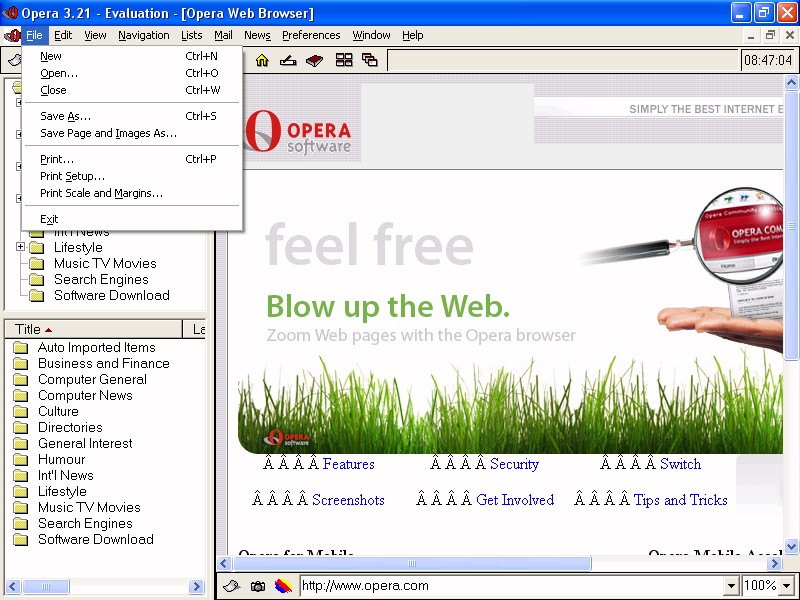Click the 08:47:04 clock display
The width and height of the screenshot is (800, 600).
[x=768, y=60]
